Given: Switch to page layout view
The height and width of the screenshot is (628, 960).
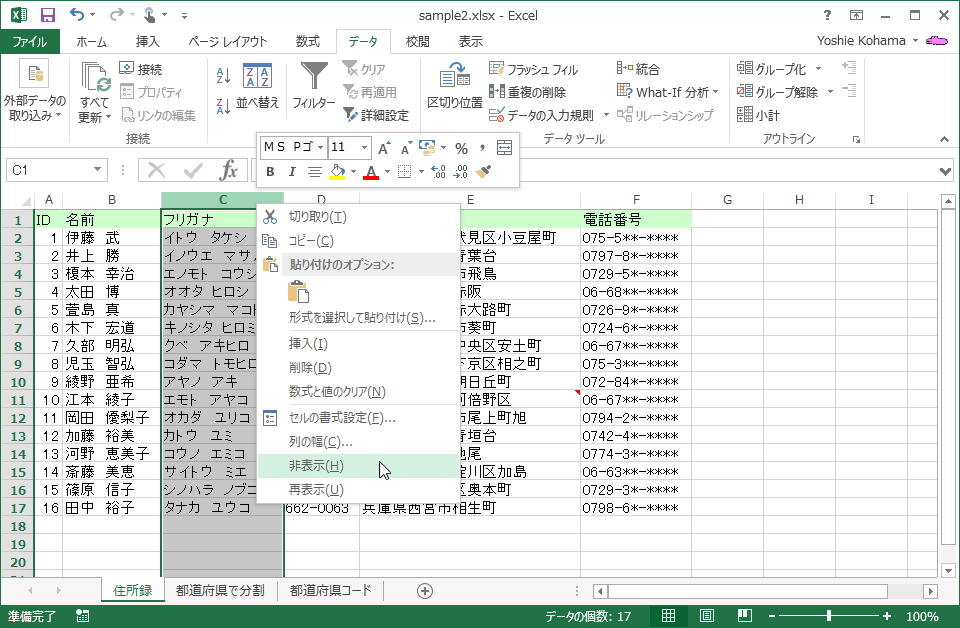Looking at the screenshot, I should tap(707, 616).
